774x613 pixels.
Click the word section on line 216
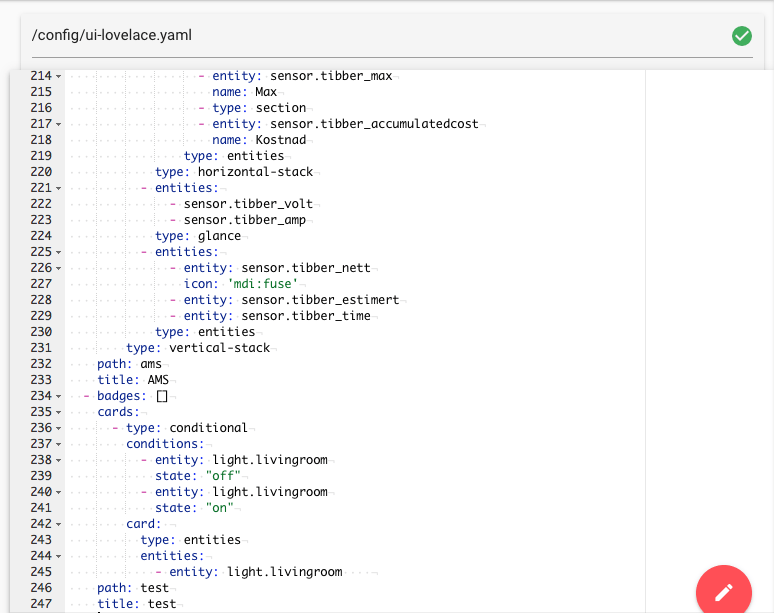coord(281,108)
